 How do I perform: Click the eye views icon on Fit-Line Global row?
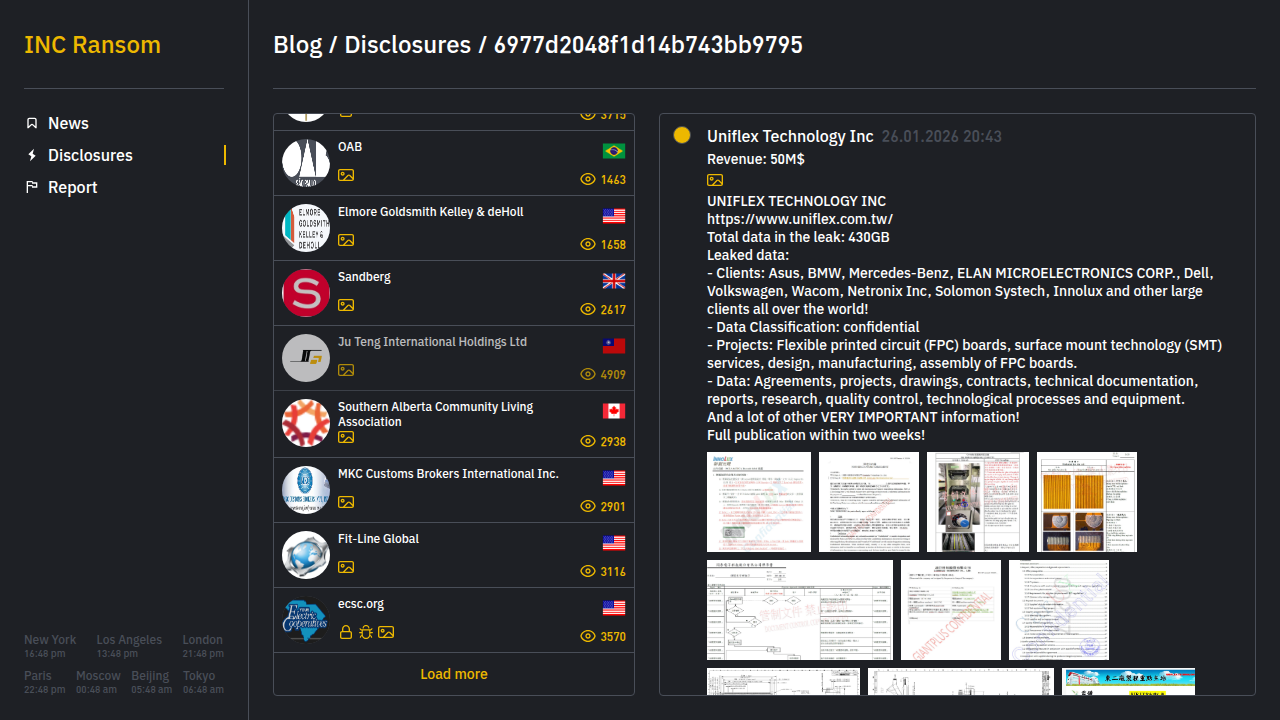pyautogui.click(x=588, y=572)
